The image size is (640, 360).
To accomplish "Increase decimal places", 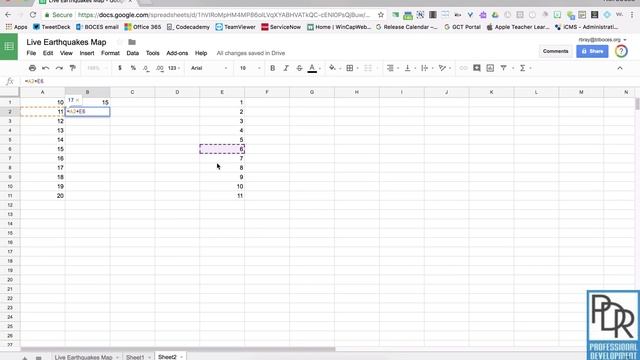I will coord(160,68).
